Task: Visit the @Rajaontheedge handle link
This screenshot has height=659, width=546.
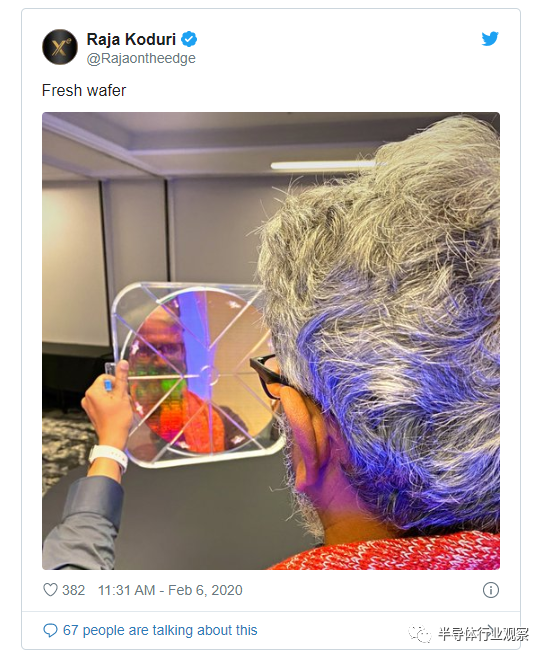Action: tap(141, 58)
